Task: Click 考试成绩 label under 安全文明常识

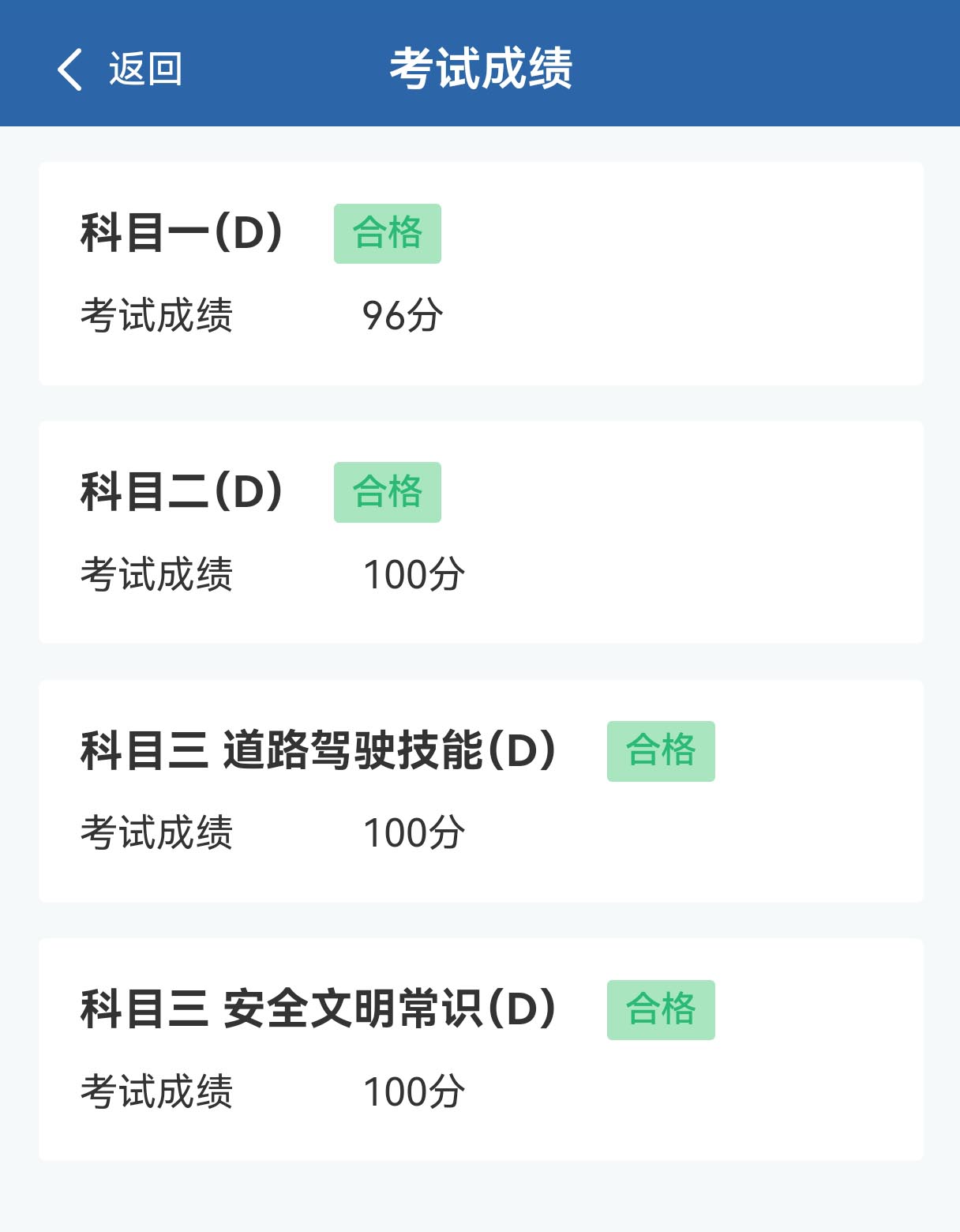Action: pos(156,1092)
